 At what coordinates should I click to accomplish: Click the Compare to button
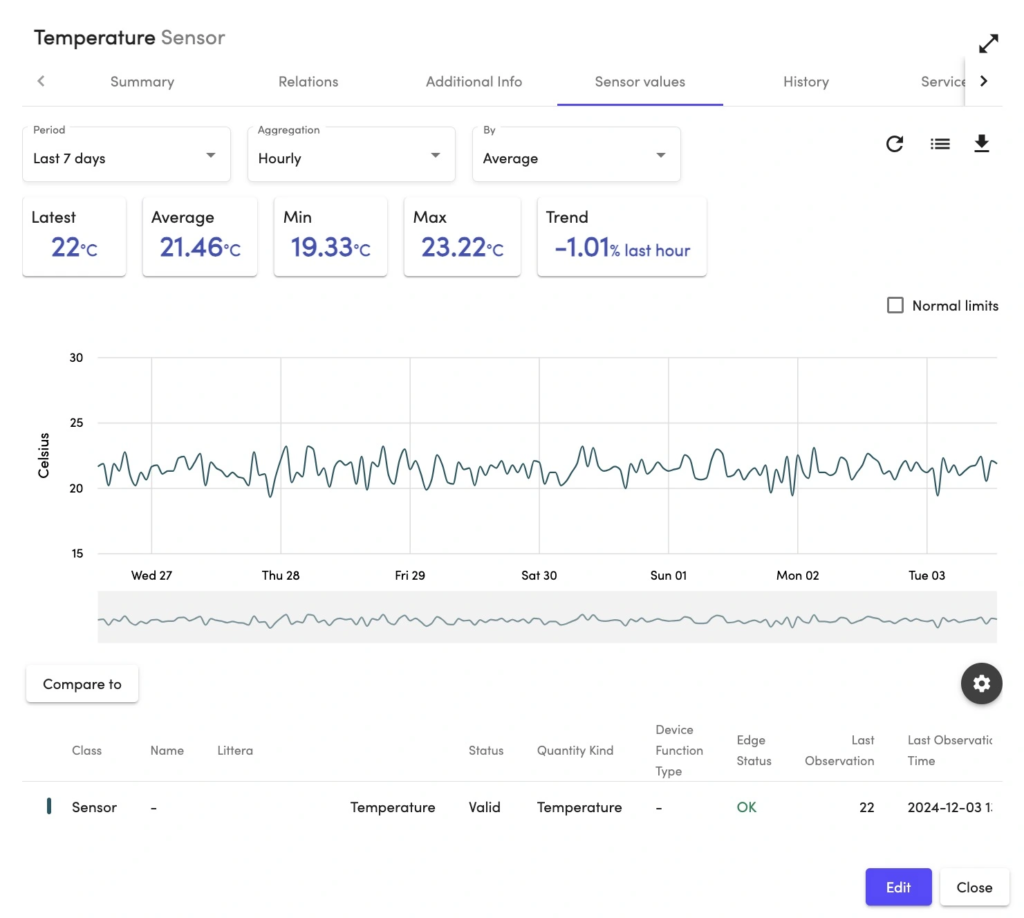coord(82,685)
